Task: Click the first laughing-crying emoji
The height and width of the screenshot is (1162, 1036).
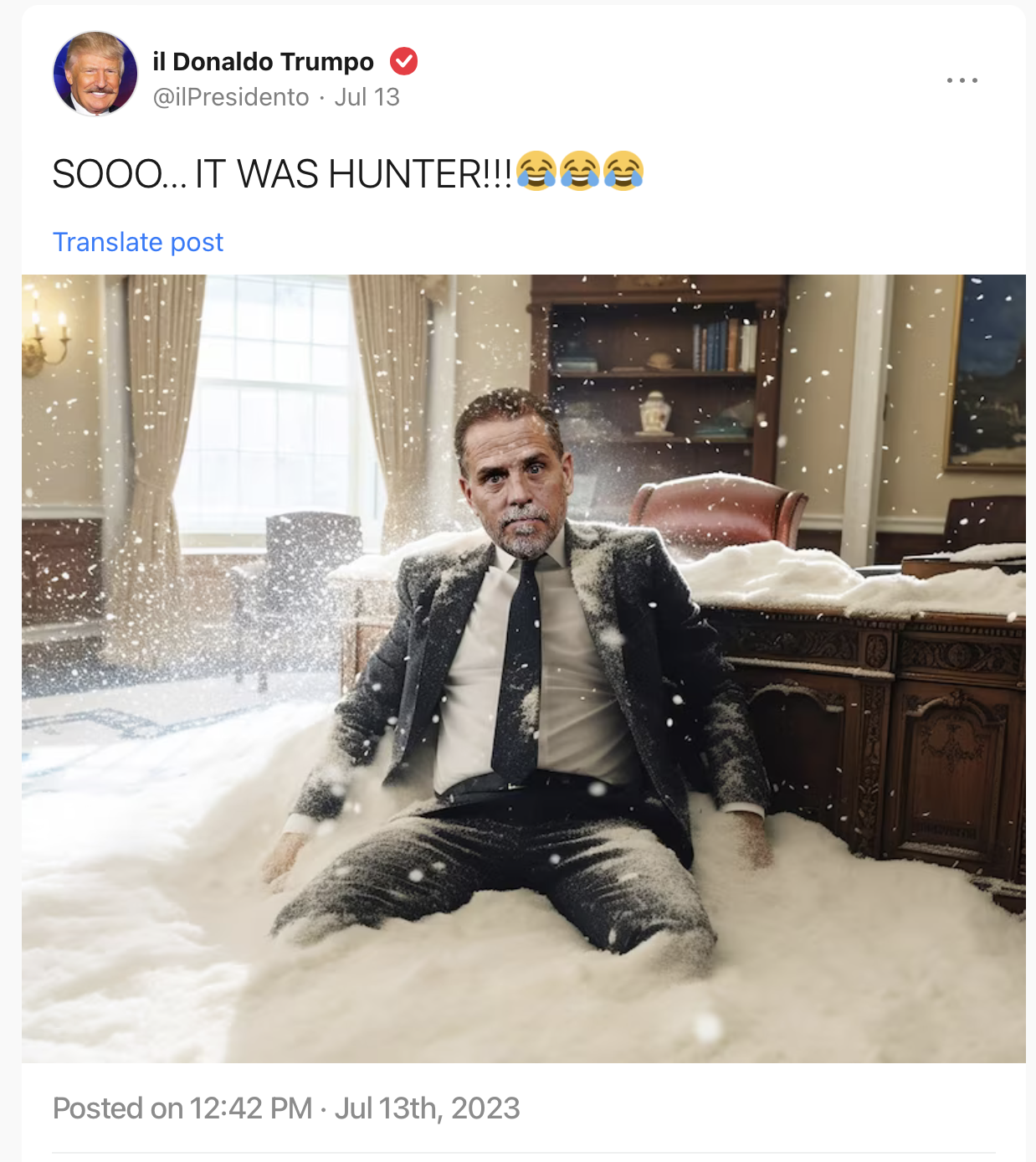Action: 536,172
